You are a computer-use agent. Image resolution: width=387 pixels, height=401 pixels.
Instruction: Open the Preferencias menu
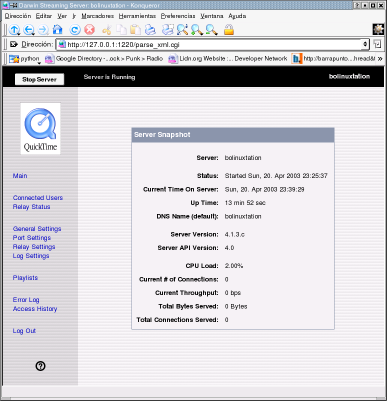pos(178,16)
